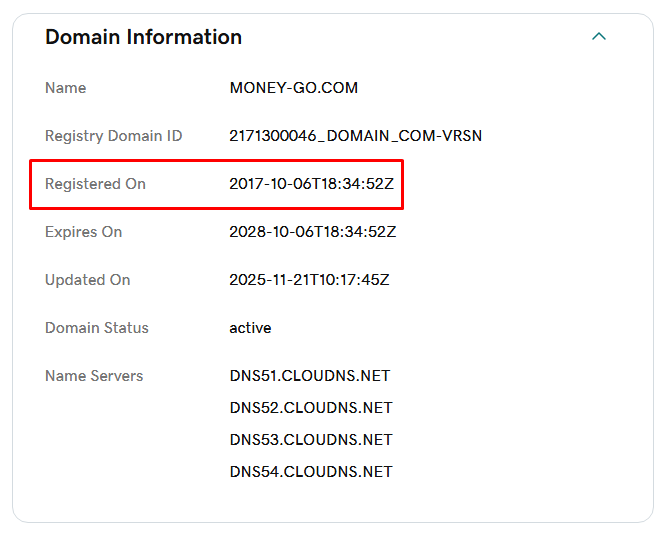Click the Updated On label
Viewport: 663px width, 535px height.
click(87, 280)
